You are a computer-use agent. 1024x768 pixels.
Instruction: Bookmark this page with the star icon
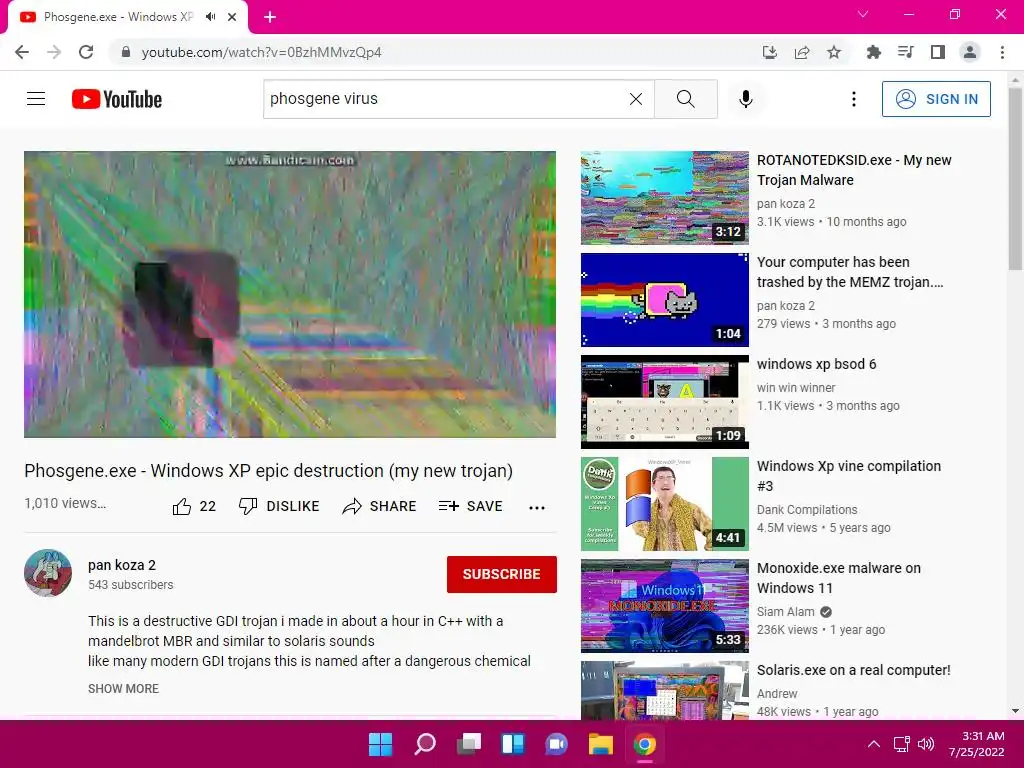pyautogui.click(x=834, y=52)
